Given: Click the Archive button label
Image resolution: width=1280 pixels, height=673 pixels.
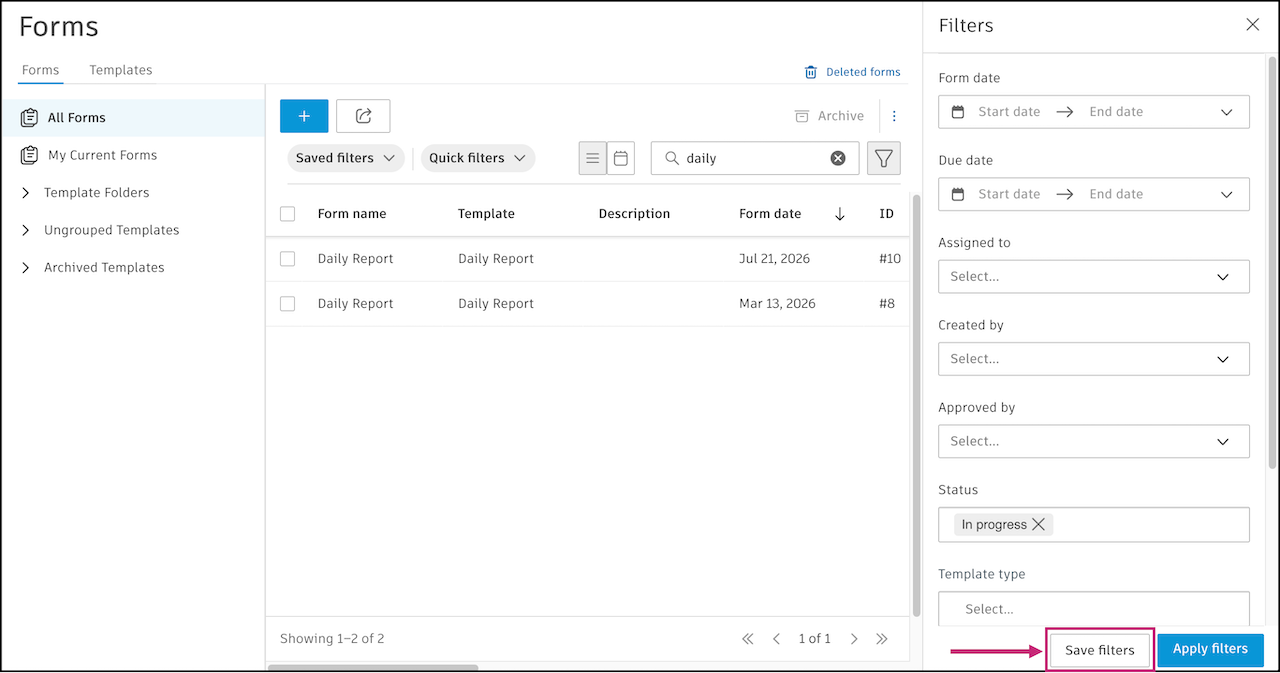Looking at the screenshot, I should coord(841,116).
